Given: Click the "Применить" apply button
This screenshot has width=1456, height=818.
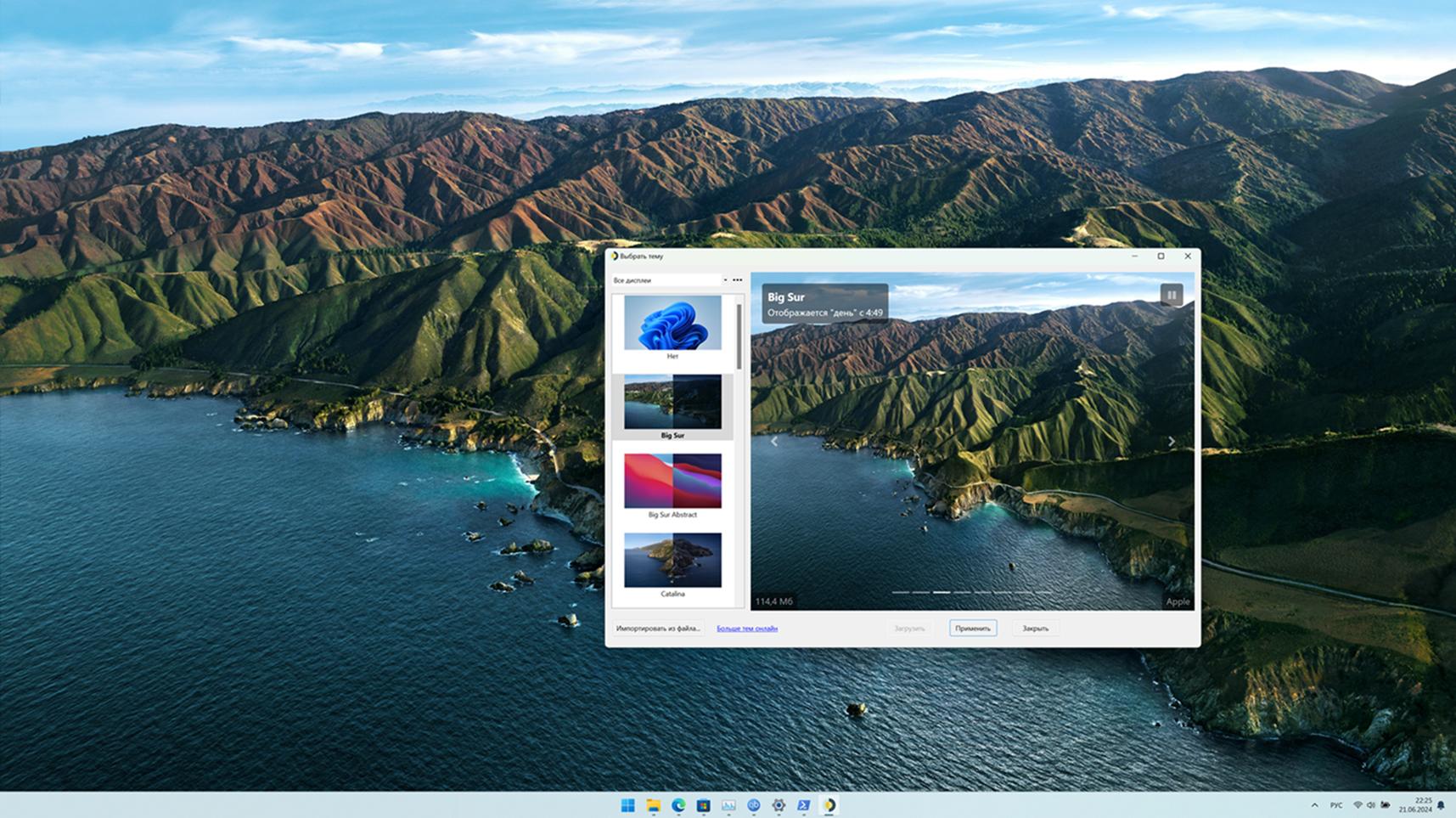Looking at the screenshot, I should pyautogui.click(x=972, y=629).
